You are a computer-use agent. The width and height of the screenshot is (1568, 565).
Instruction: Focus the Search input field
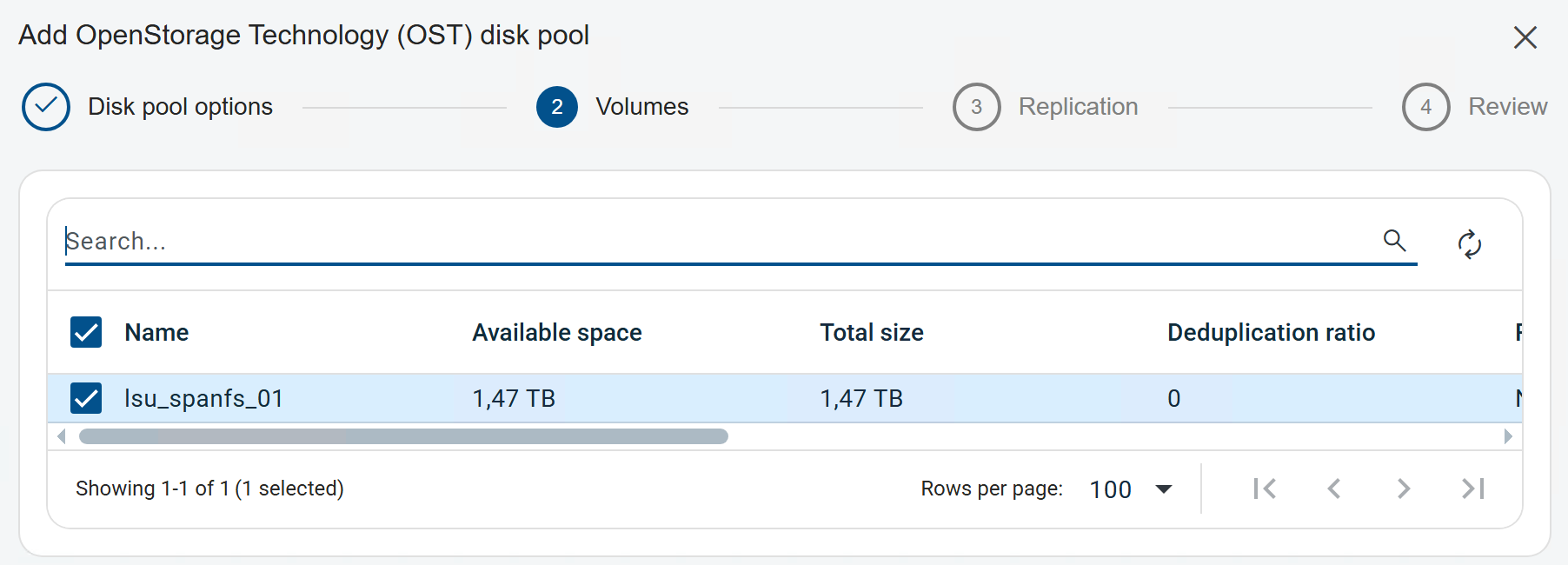[x=695, y=241]
